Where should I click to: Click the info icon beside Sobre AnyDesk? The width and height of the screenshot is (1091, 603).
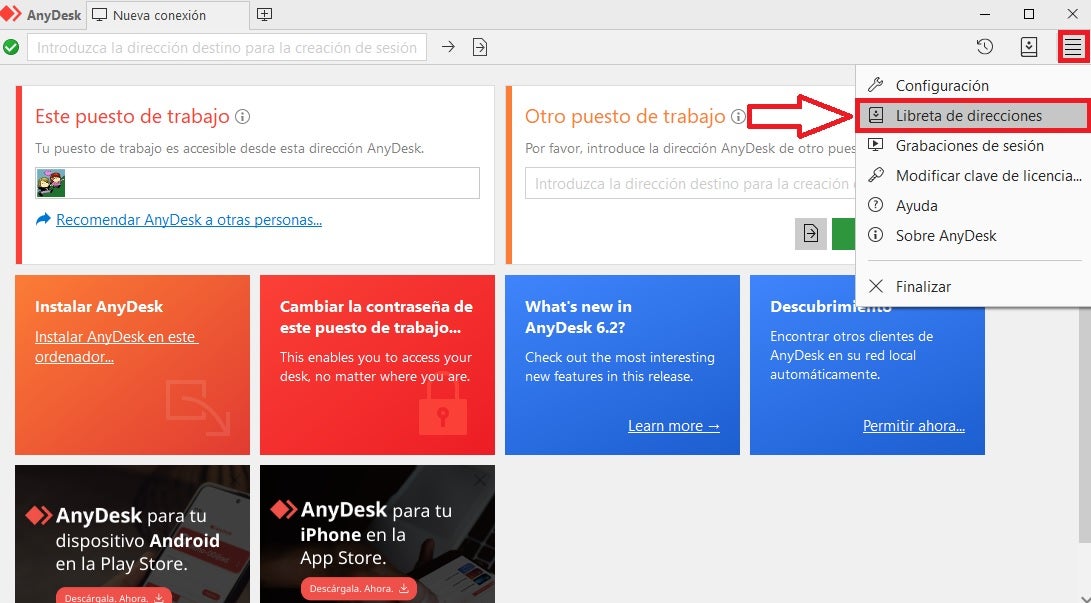(876, 235)
